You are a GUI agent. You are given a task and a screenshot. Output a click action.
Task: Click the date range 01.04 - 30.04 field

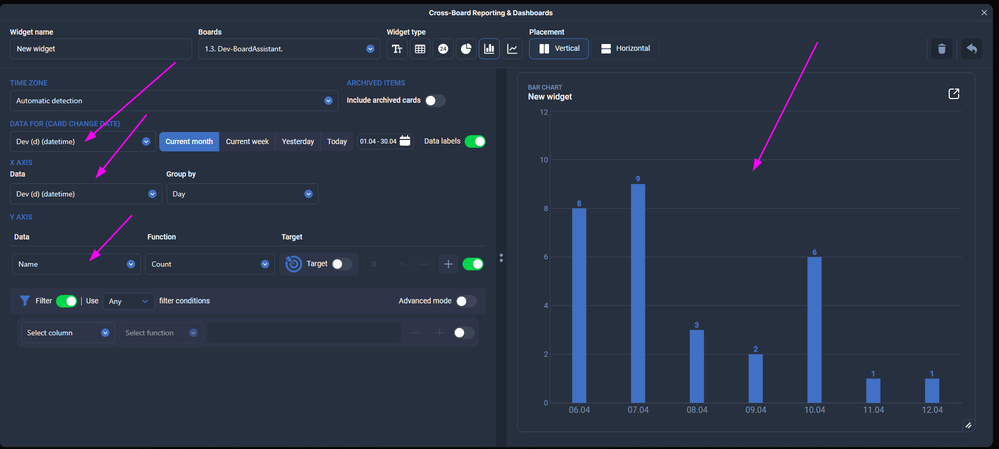click(x=385, y=141)
